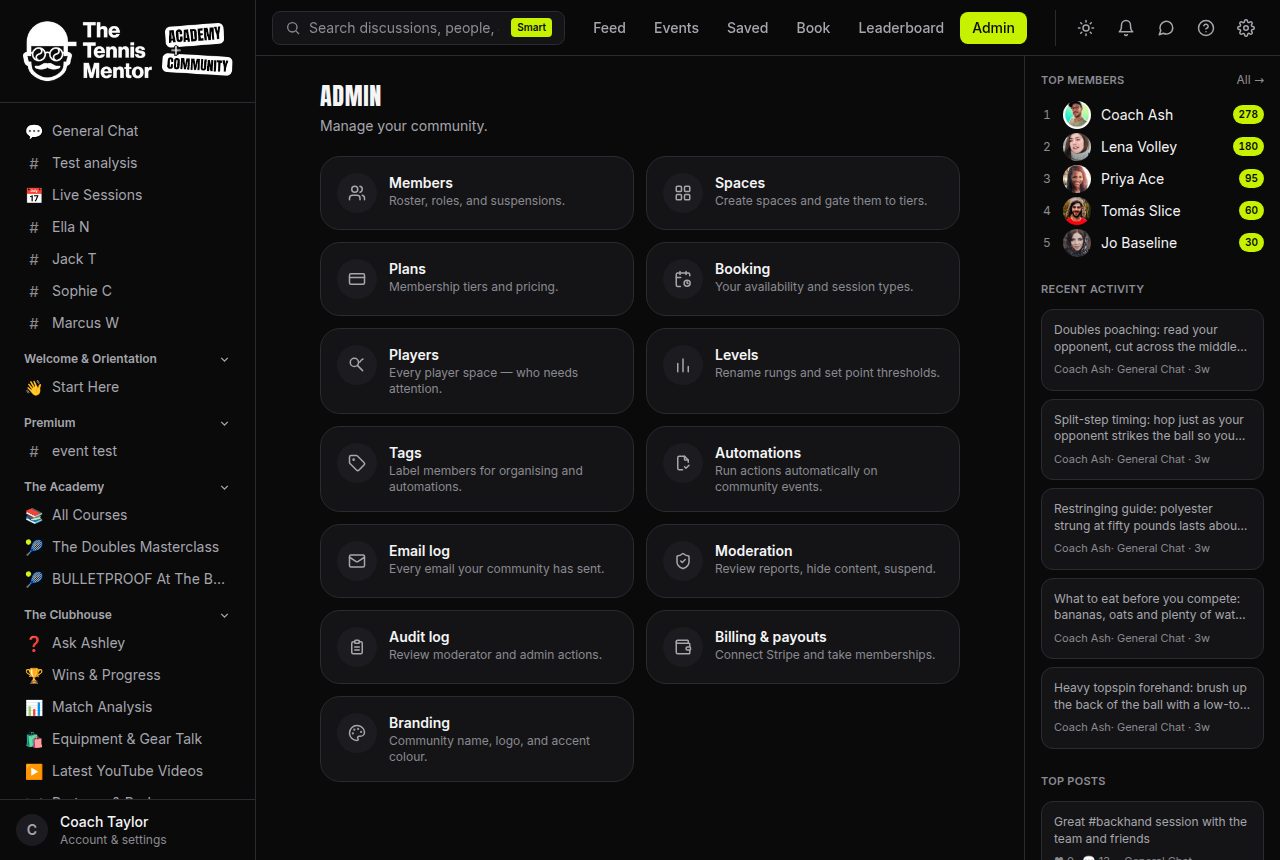This screenshot has height=860, width=1280.
Task: Open Jack T player space
Action: point(127,259)
